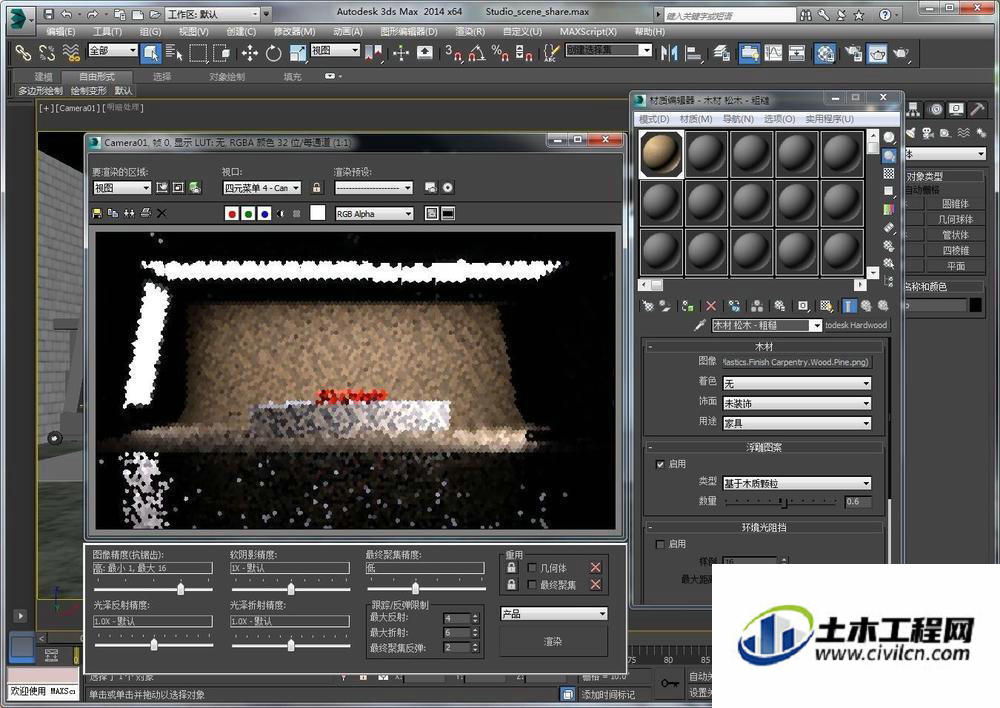Print the rendered image
The image size is (1000, 708).
tap(145, 213)
